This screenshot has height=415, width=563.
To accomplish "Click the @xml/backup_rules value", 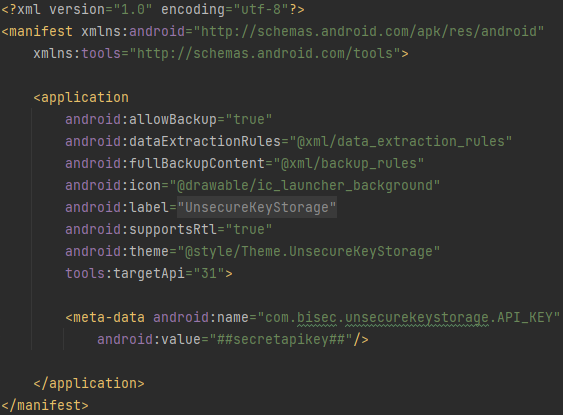I will point(349,164).
